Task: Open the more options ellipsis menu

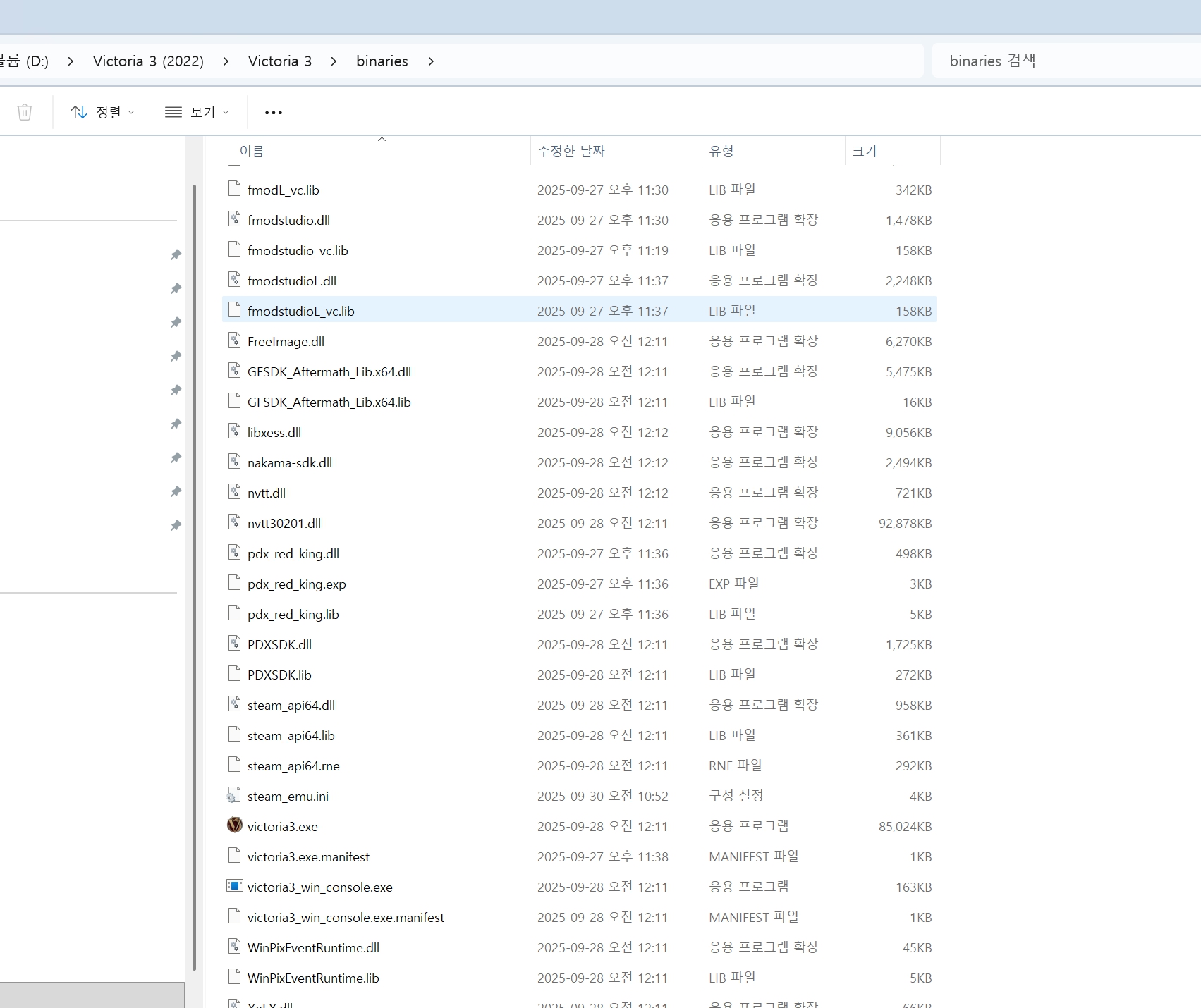Action: [x=273, y=112]
